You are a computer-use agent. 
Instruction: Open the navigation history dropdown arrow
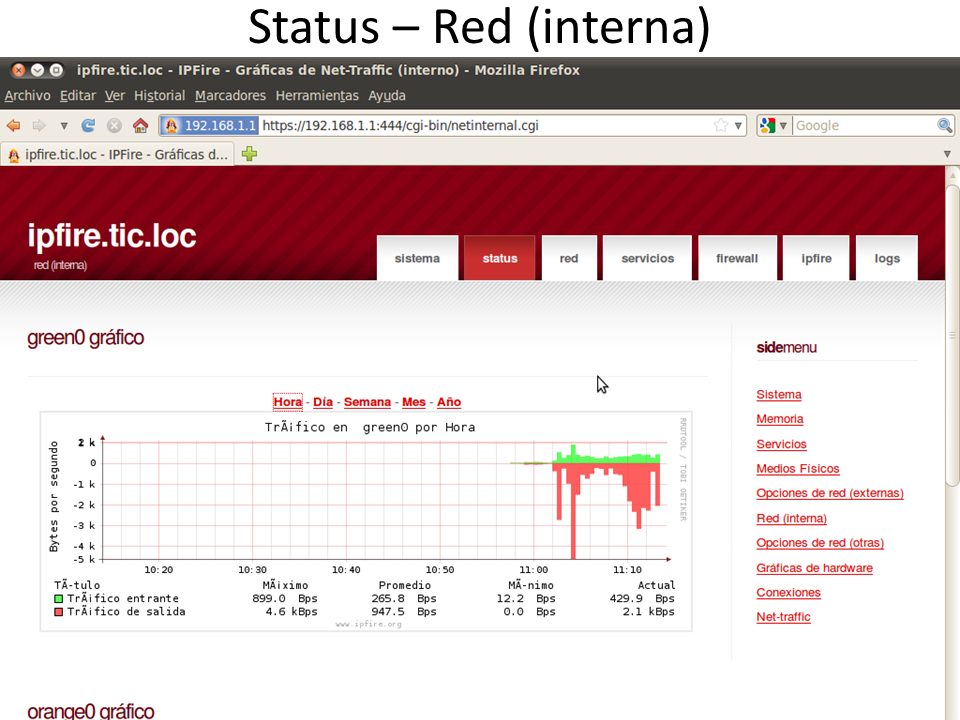64,126
